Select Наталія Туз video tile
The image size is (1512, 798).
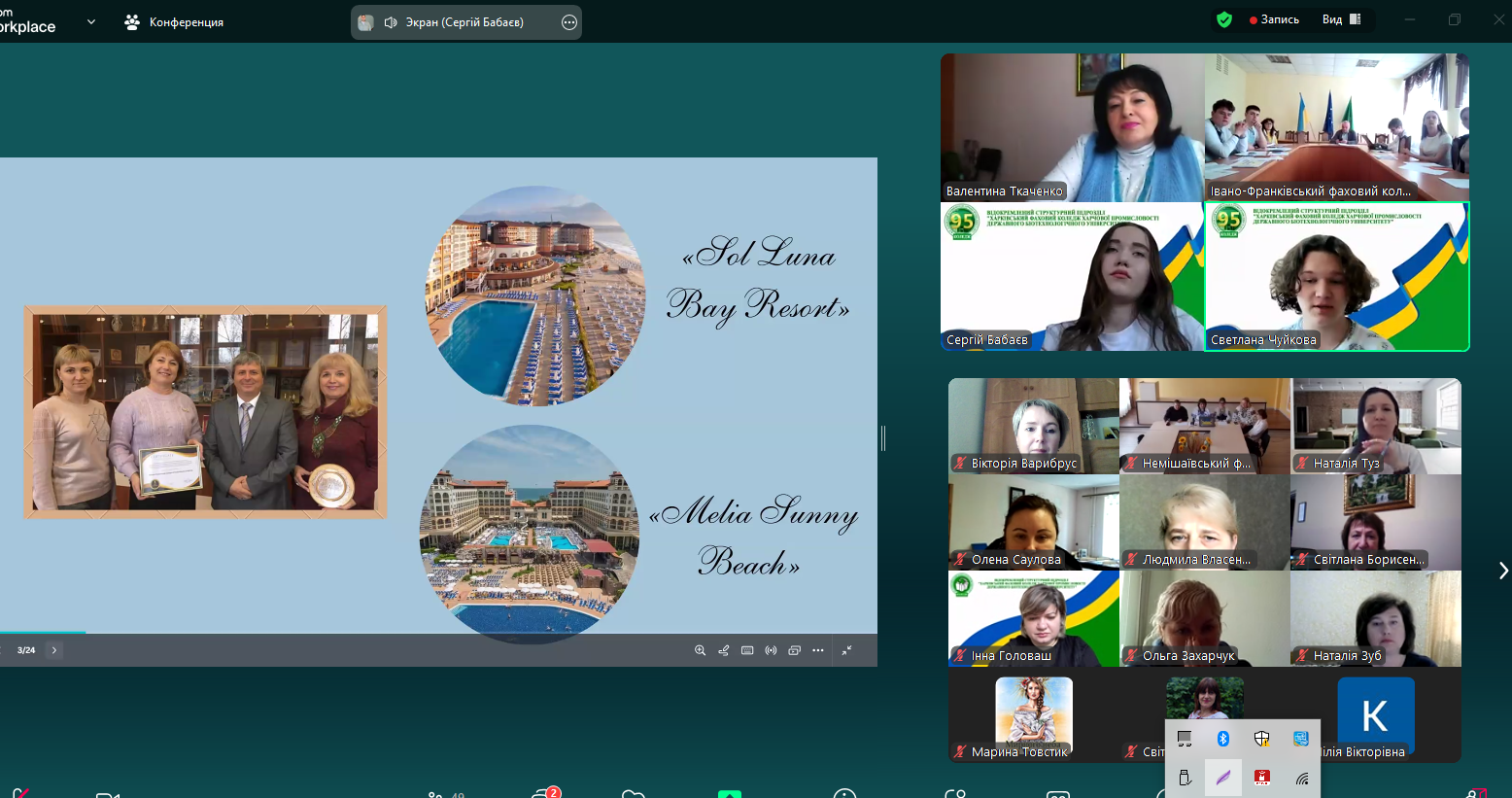click(1376, 426)
